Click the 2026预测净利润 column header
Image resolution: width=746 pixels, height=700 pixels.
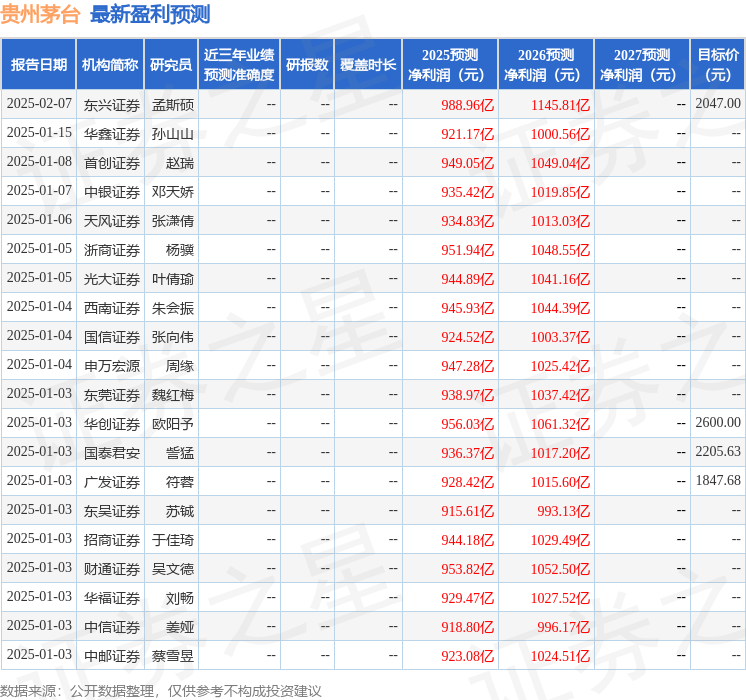coord(546,65)
